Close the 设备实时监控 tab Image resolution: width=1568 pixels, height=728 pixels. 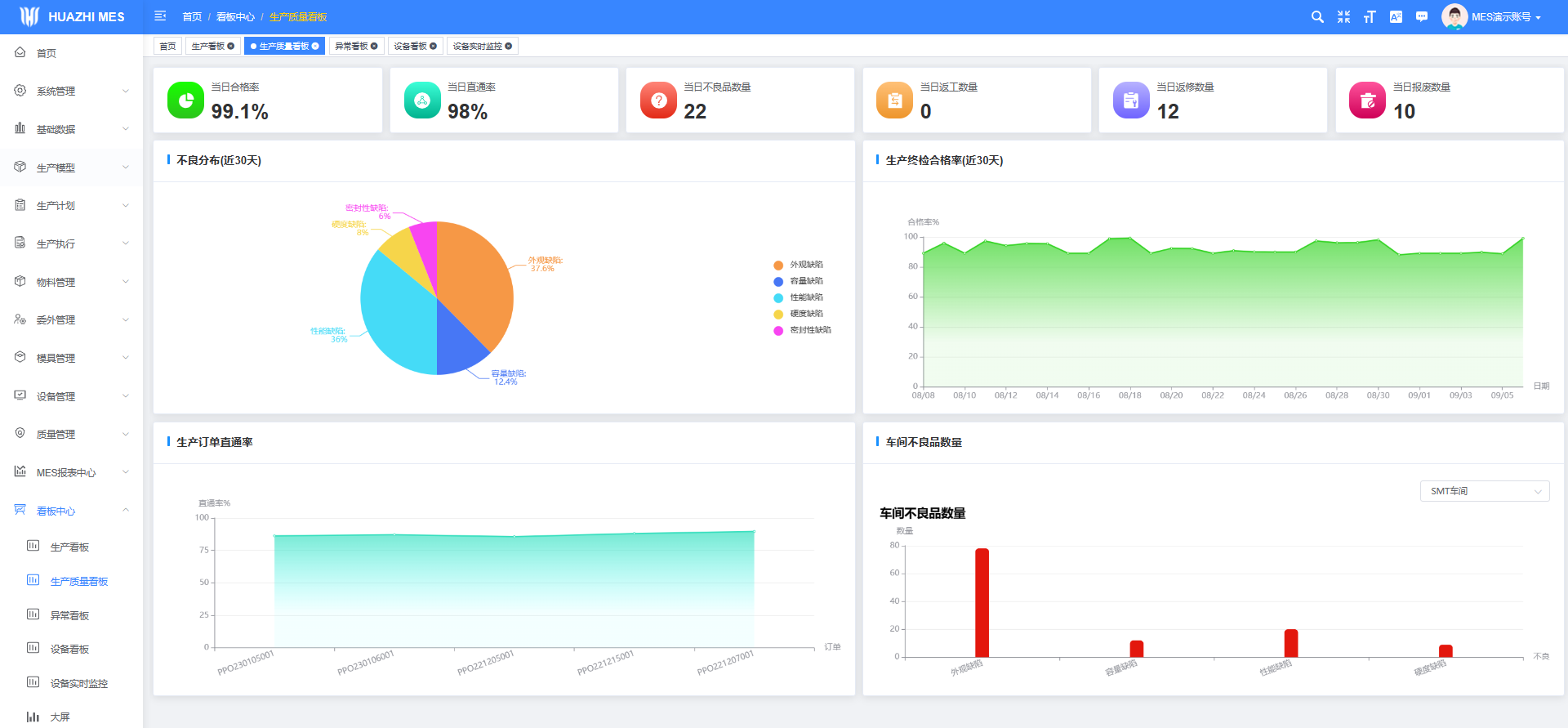point(509,47)
